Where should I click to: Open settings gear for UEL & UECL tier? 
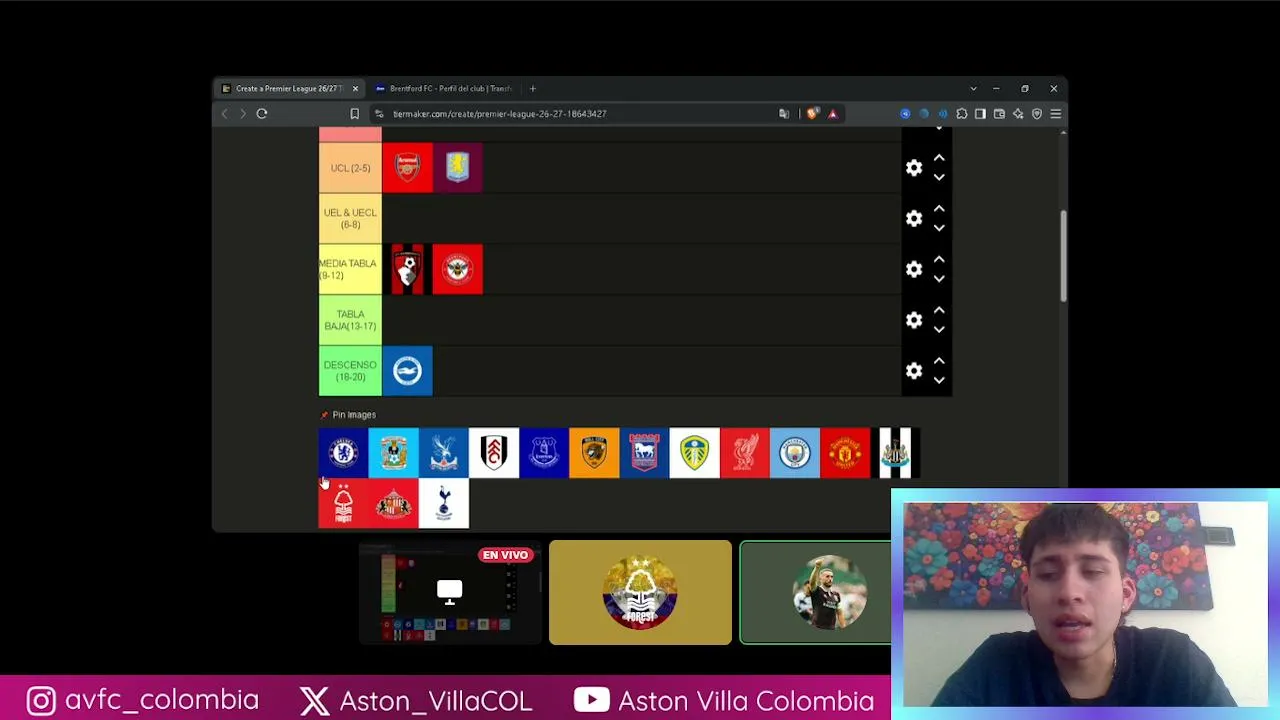pyautogui.click(x=914, y=219)
